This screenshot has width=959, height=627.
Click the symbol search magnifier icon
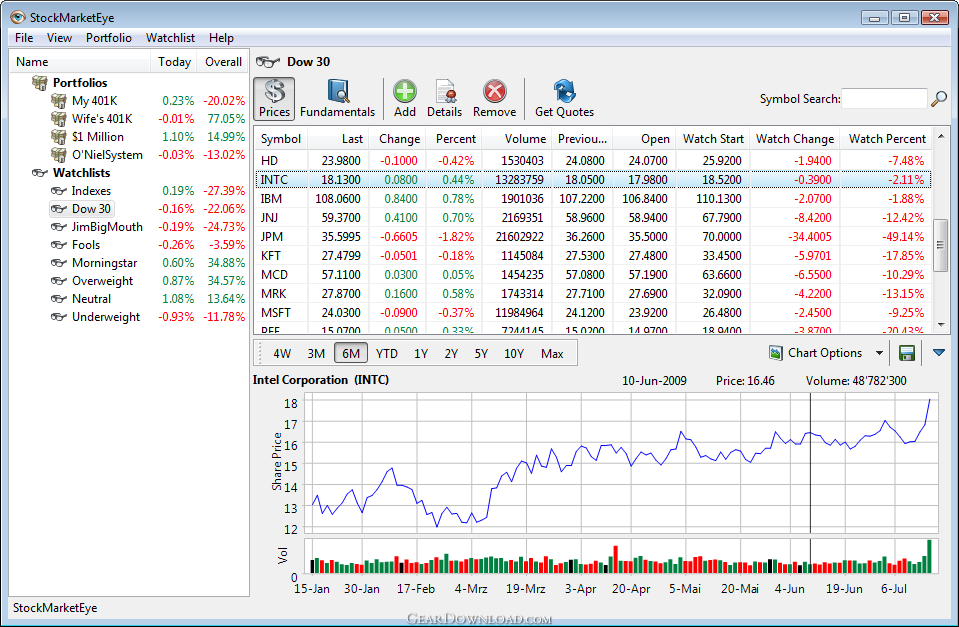click(939, 98)
